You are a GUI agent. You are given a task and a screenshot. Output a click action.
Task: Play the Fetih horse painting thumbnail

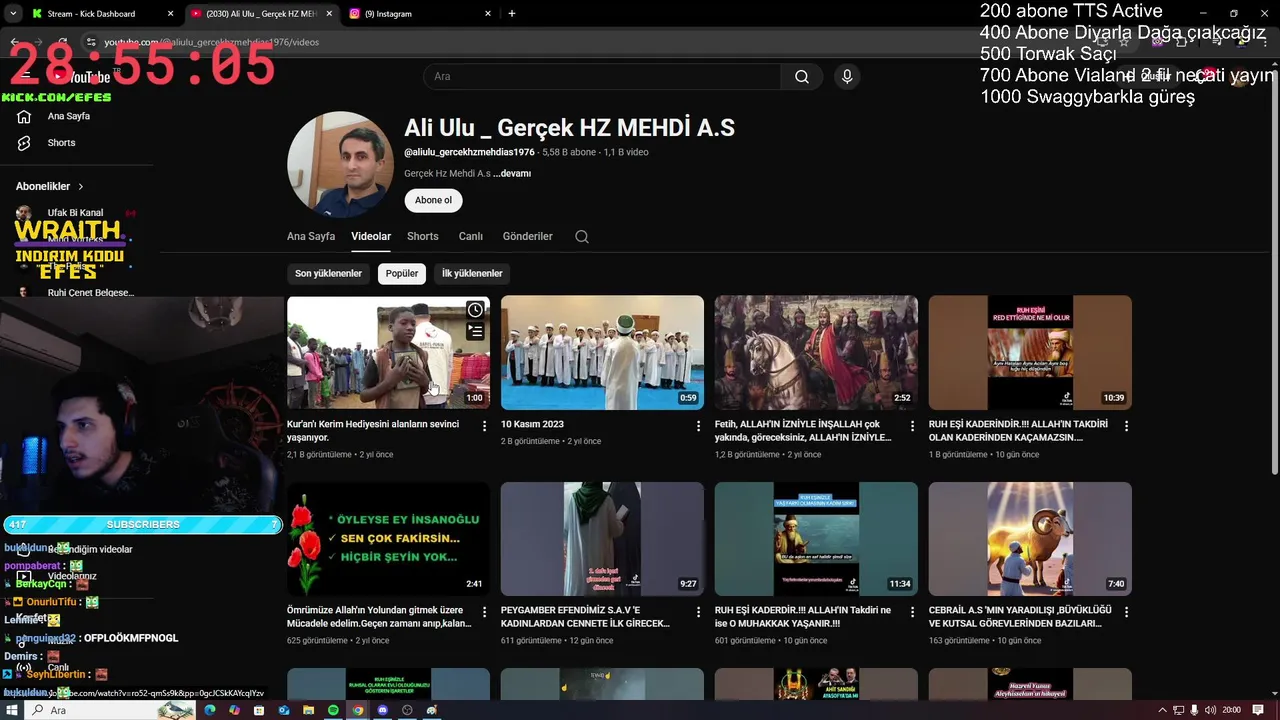816,352
